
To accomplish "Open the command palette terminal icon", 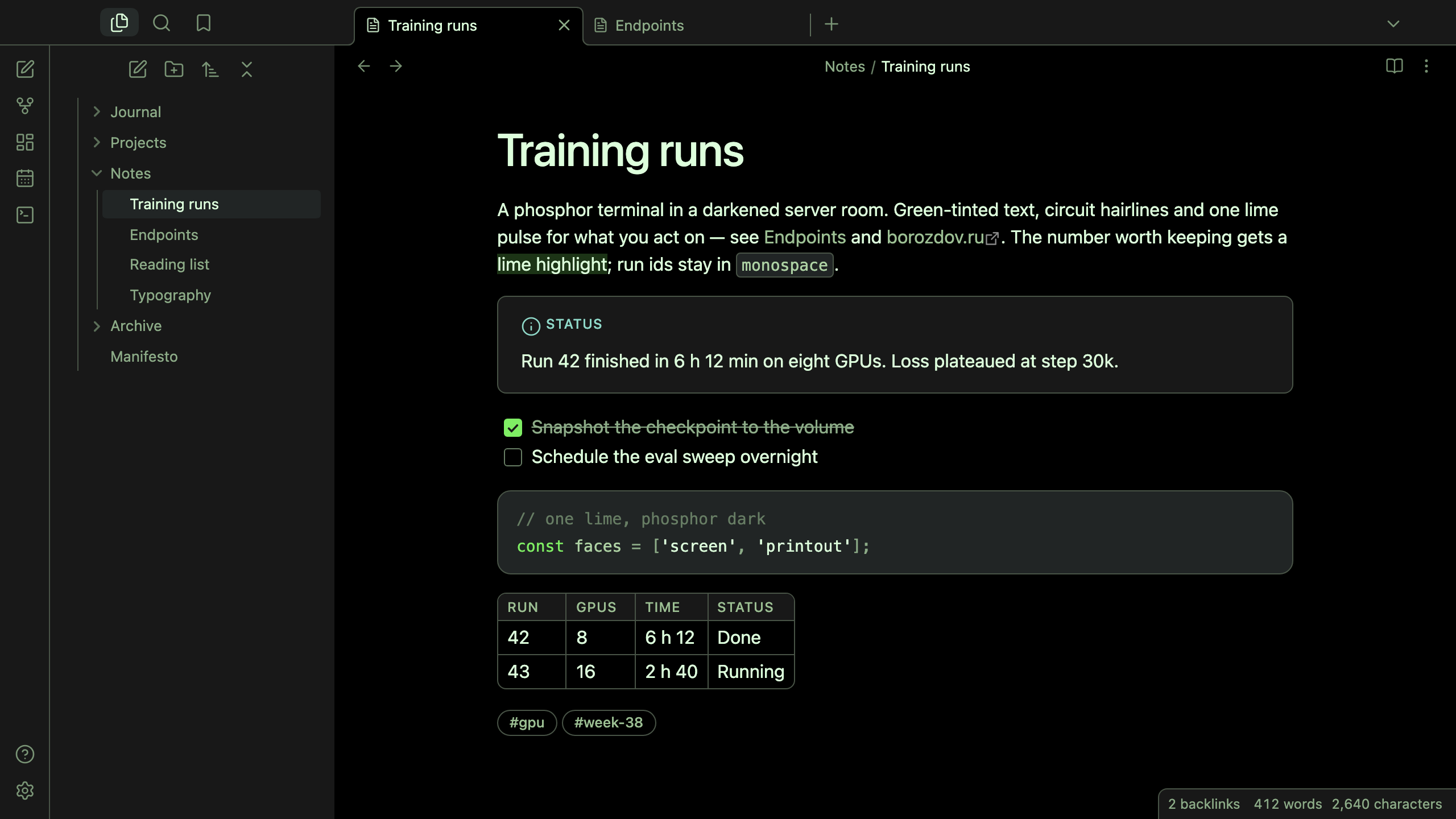I will [x=25, y=215].
